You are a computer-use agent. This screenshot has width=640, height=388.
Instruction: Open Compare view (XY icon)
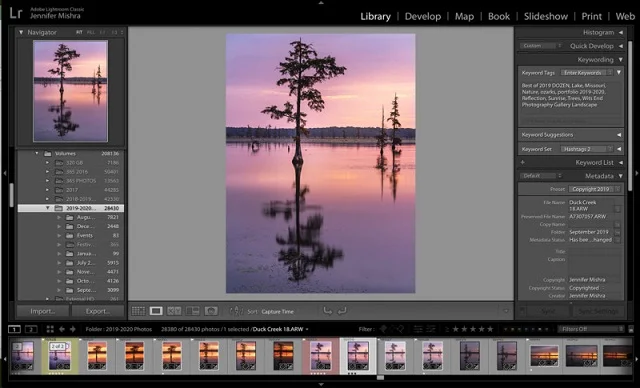coord(174,311)
